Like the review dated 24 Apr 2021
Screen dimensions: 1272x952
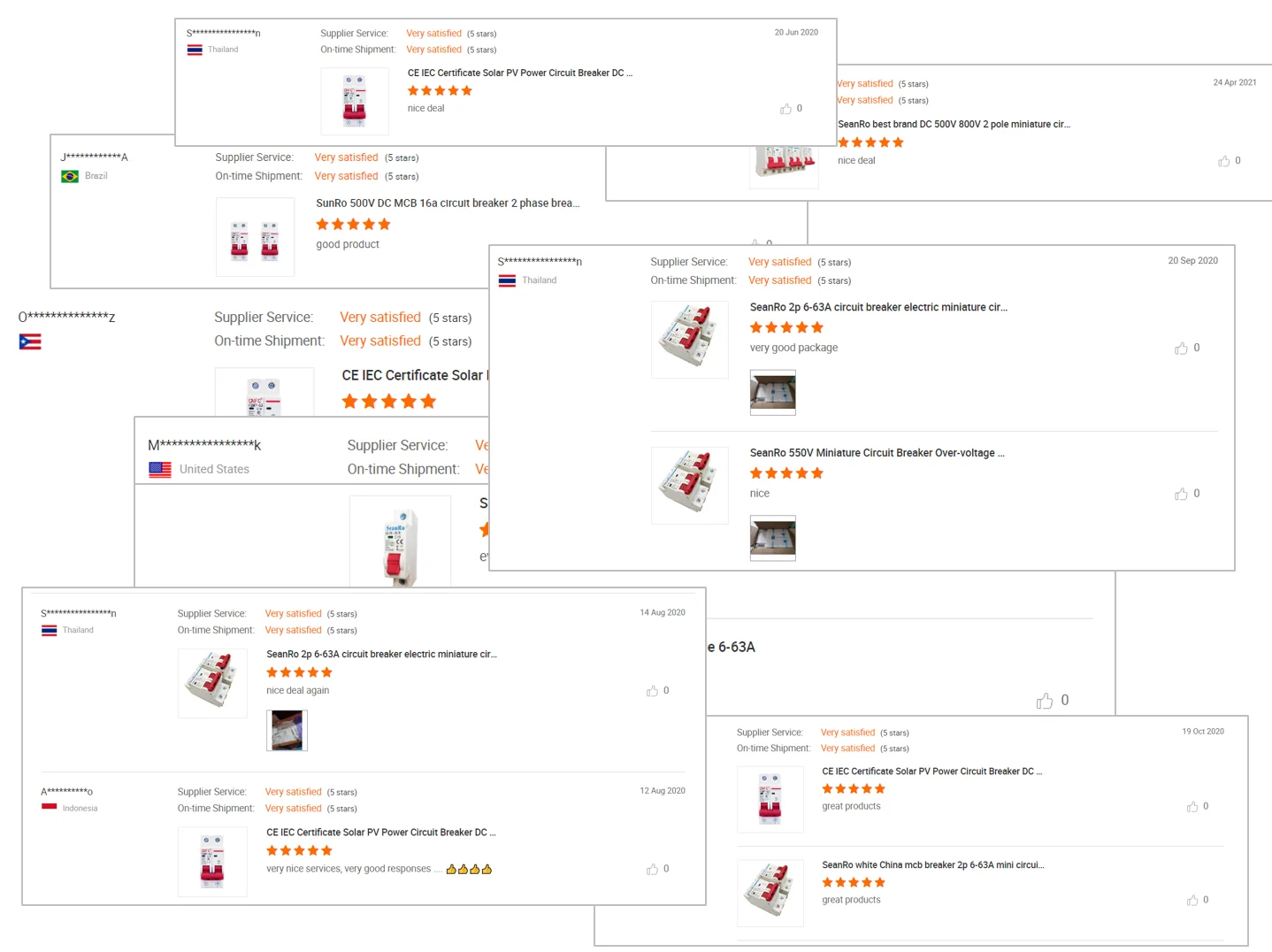pyautogui.click(x=1223, y=161)
